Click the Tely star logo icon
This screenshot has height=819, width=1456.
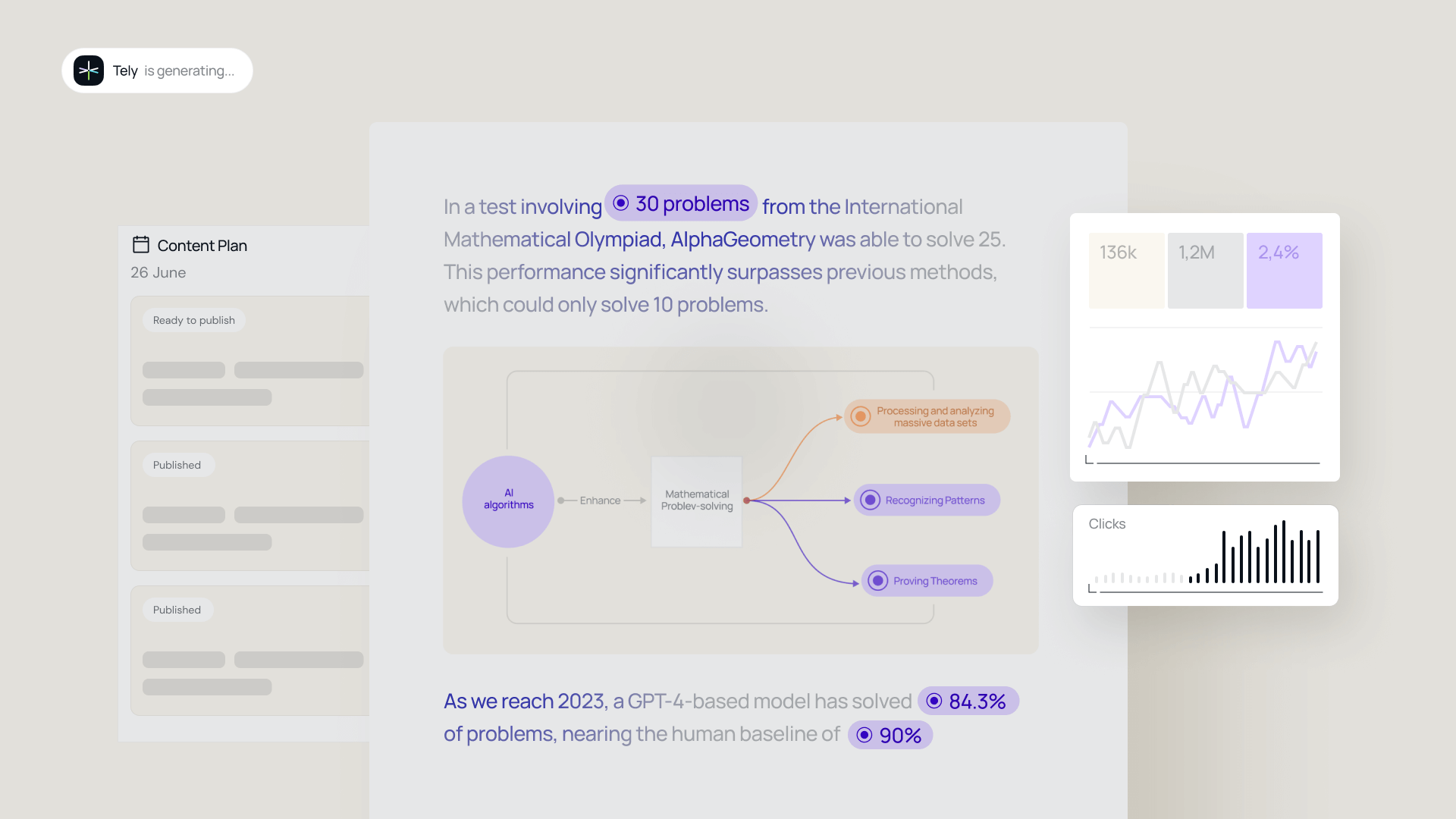click(89, 71)
